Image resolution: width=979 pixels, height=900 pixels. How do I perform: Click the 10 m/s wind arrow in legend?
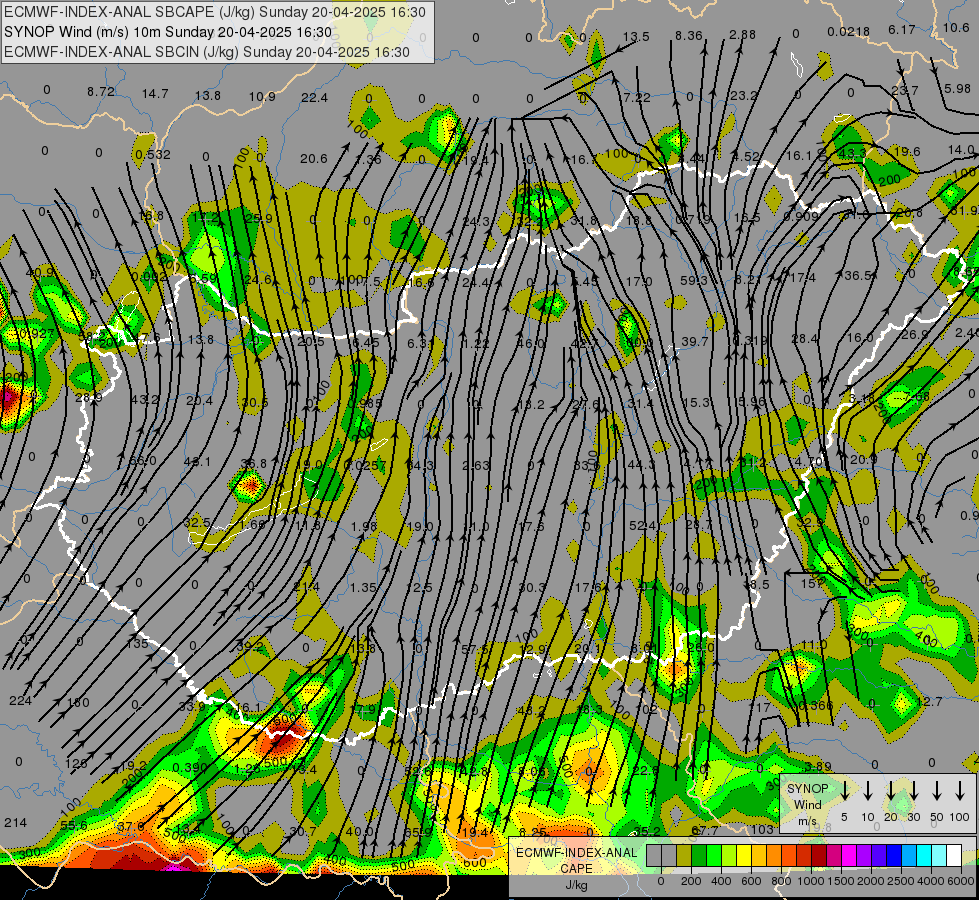click(867, 791)
